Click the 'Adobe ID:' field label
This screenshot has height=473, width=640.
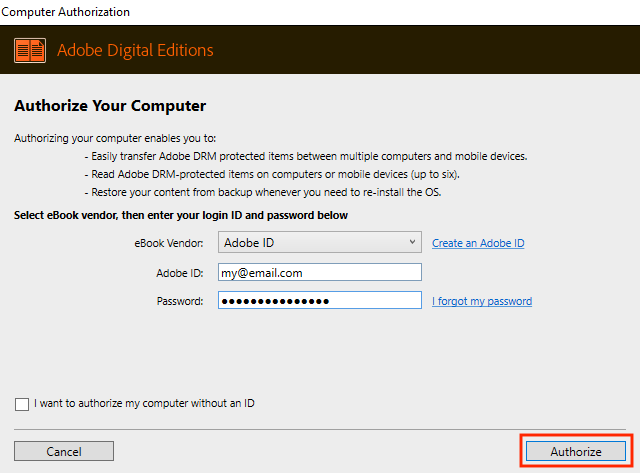(x=180, y=272)
